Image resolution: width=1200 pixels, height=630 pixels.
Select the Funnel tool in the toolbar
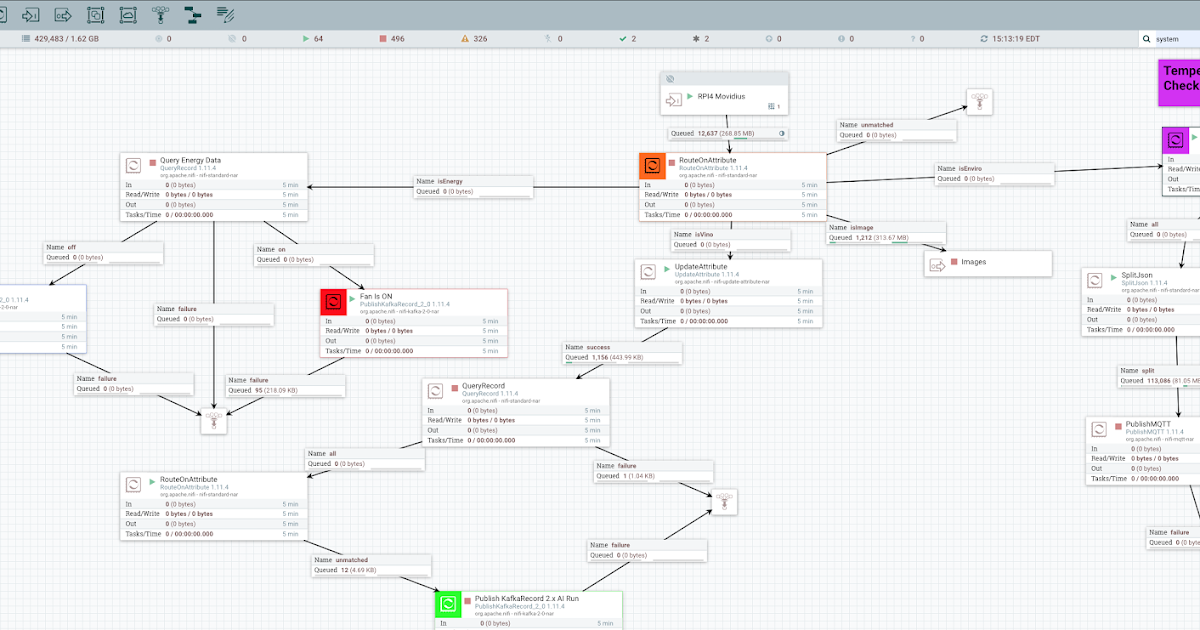pyautogui.click(x=160, y=14)
